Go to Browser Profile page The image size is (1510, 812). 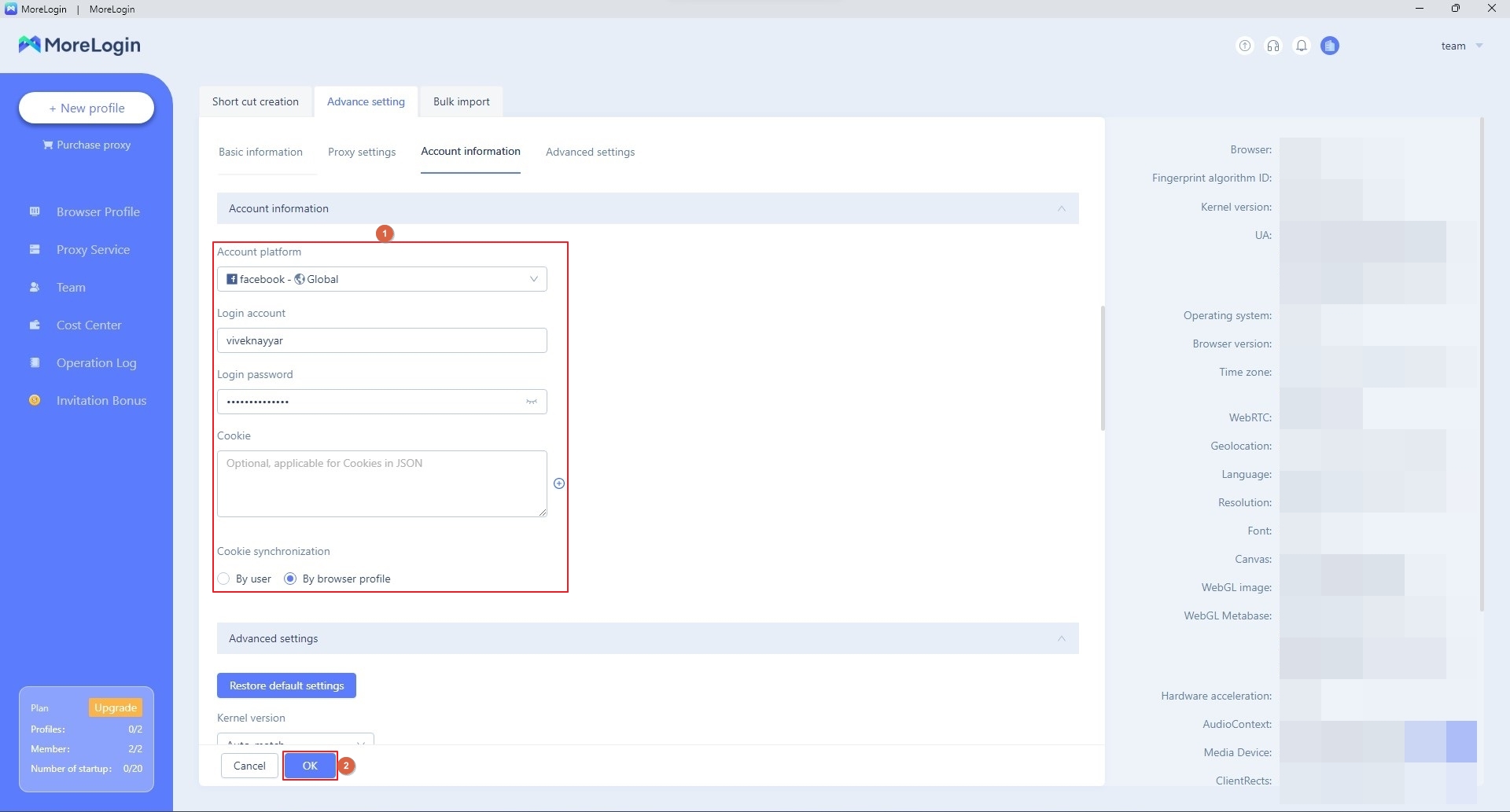(98, 211)
